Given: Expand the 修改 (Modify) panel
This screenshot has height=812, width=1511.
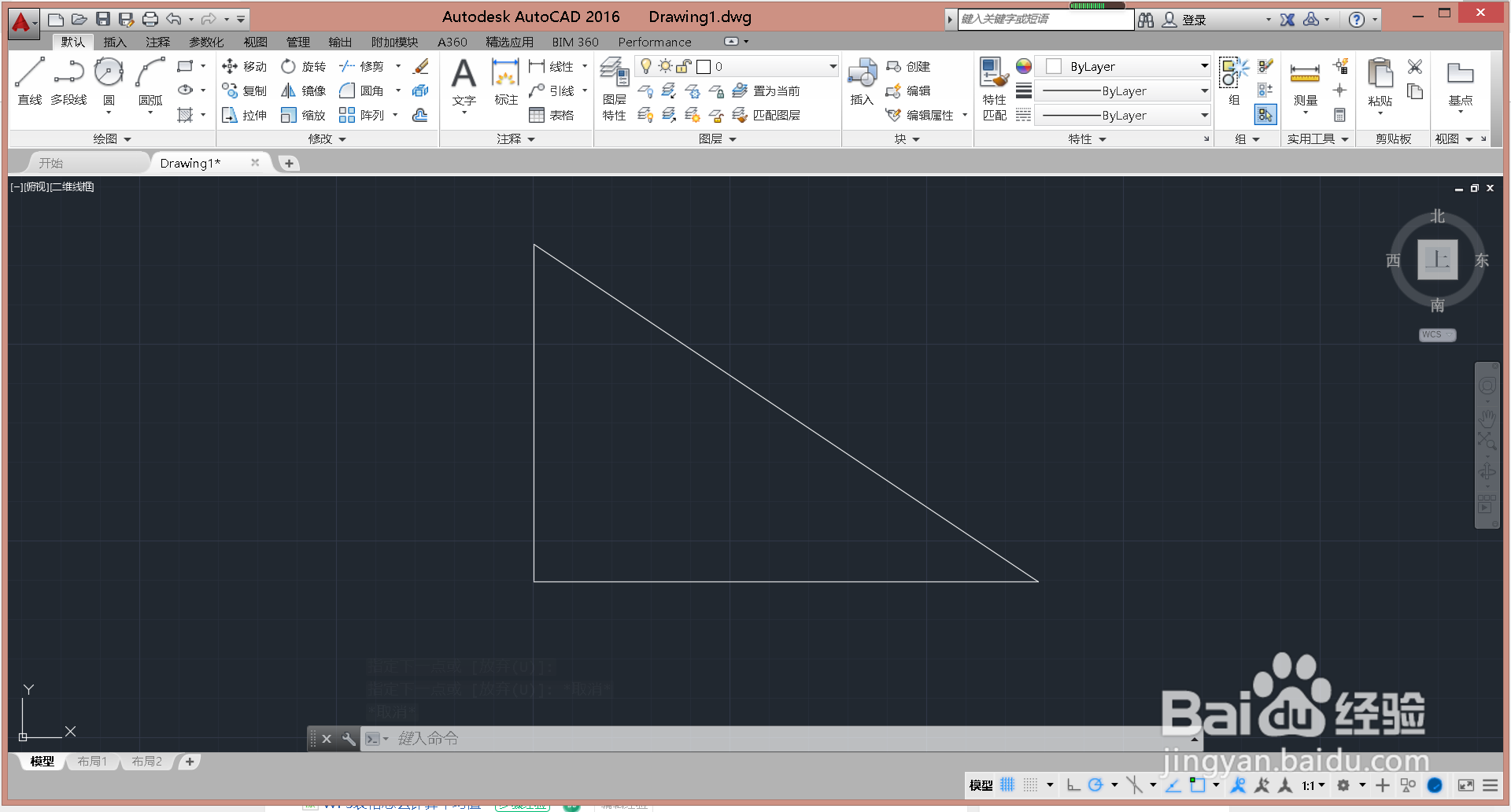Looking at the screenshot, I should point(327,139).
